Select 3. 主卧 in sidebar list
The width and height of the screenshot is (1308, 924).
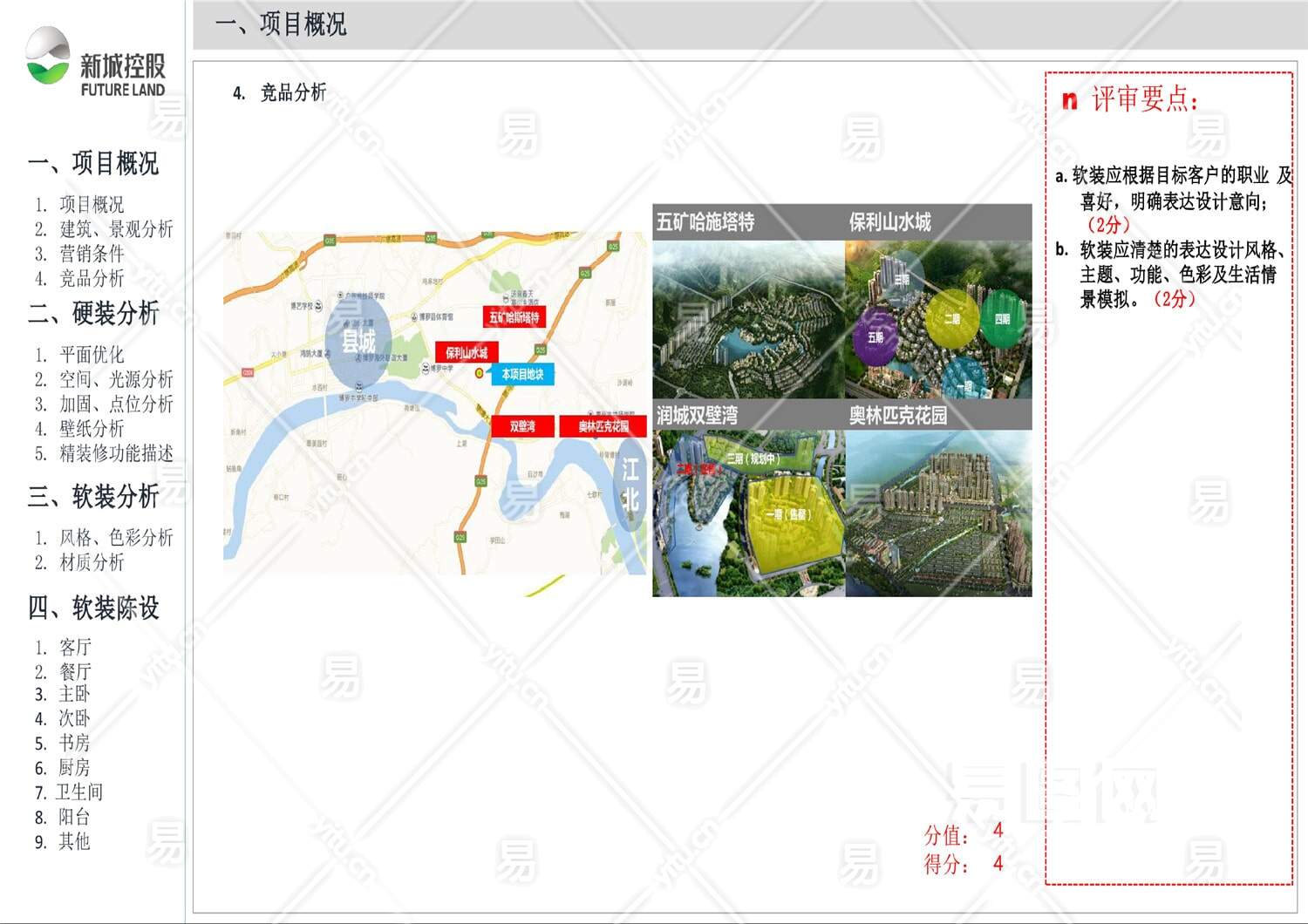[63, 694]
